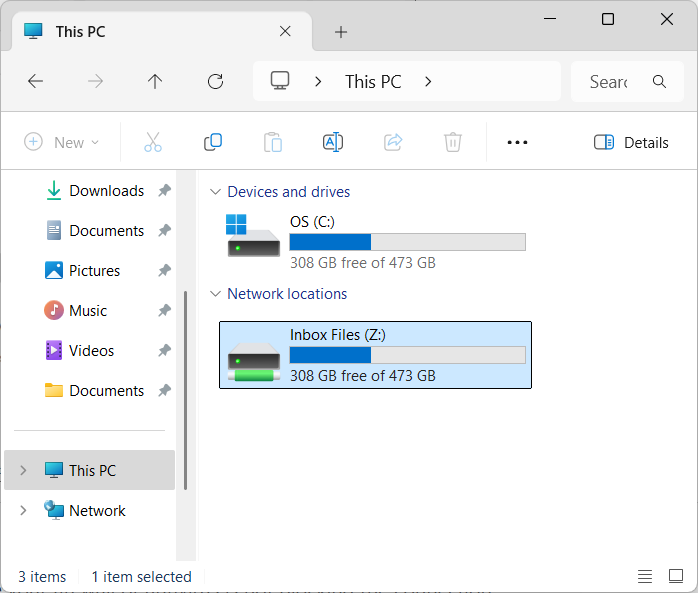Click the Rename icon in toolbar
This screenshot has width=698, height=593.
click(x=333, y=142)
